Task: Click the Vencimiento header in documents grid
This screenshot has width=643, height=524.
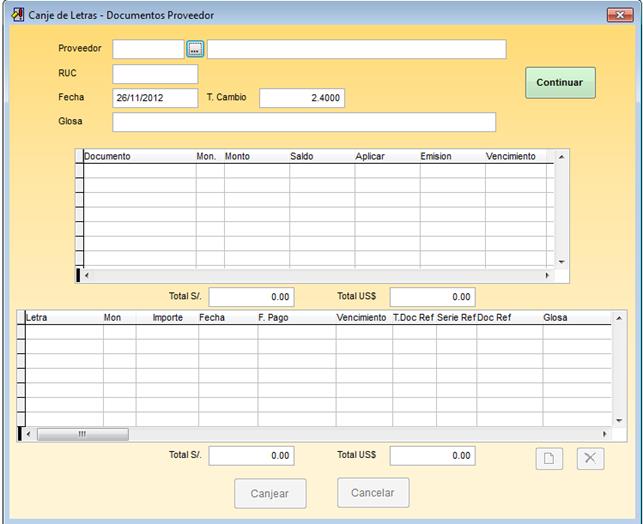Action: click(x=515, y=156)
